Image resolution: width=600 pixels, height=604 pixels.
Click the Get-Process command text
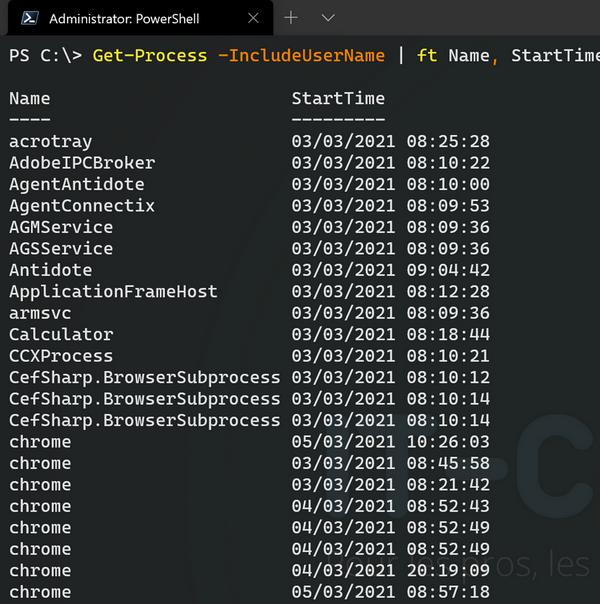pos(150,56)
